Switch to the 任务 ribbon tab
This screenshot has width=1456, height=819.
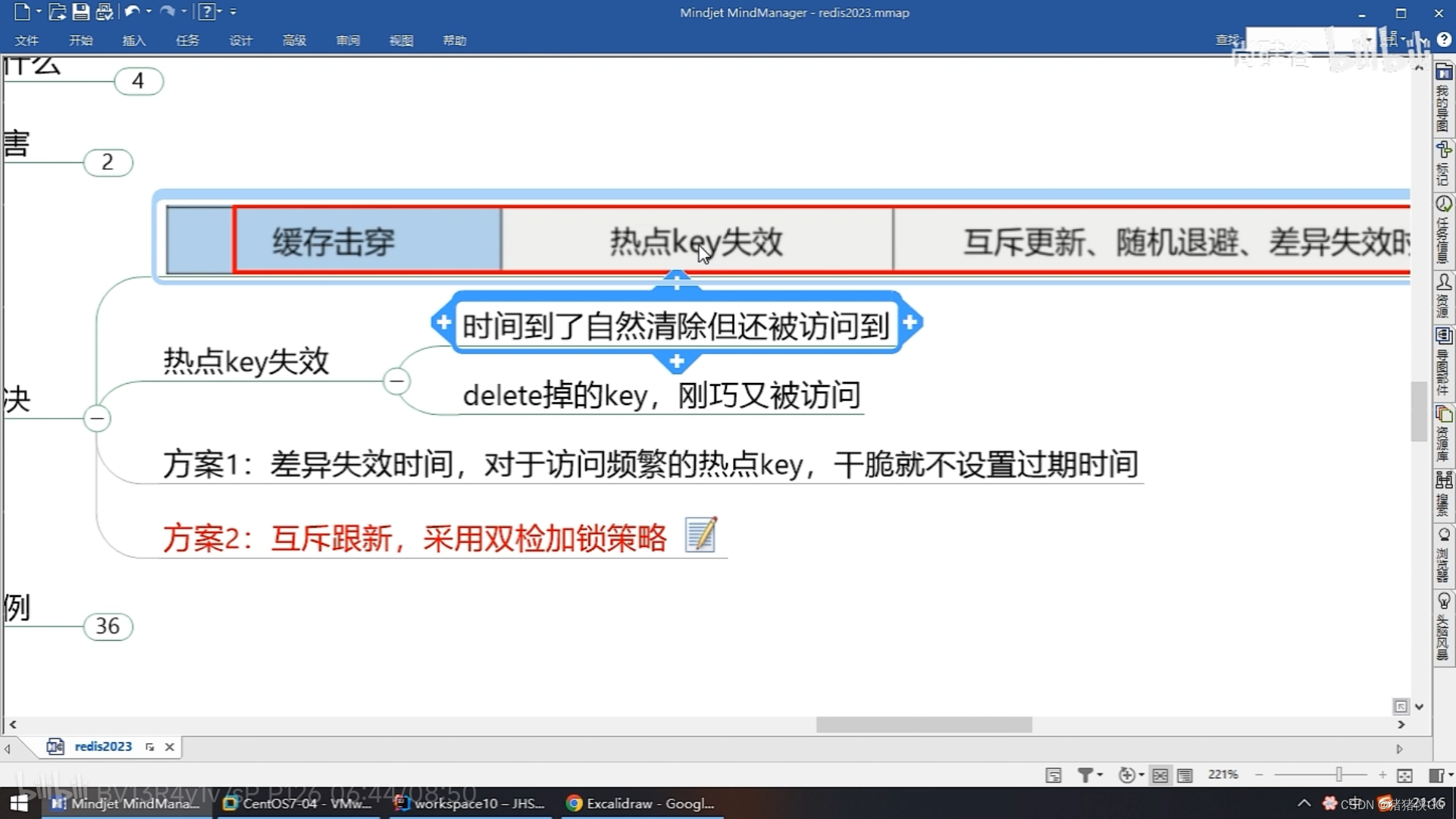(187, 40)
